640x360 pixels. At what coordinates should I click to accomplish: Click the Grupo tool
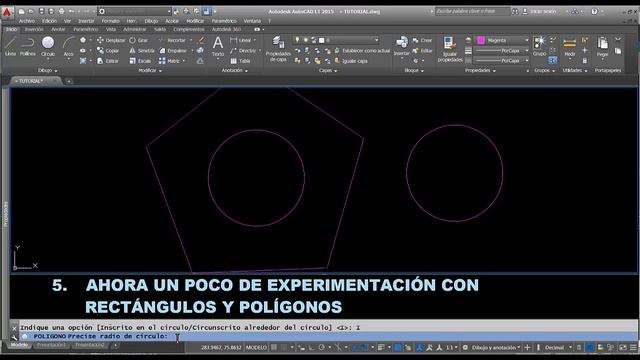539,46
